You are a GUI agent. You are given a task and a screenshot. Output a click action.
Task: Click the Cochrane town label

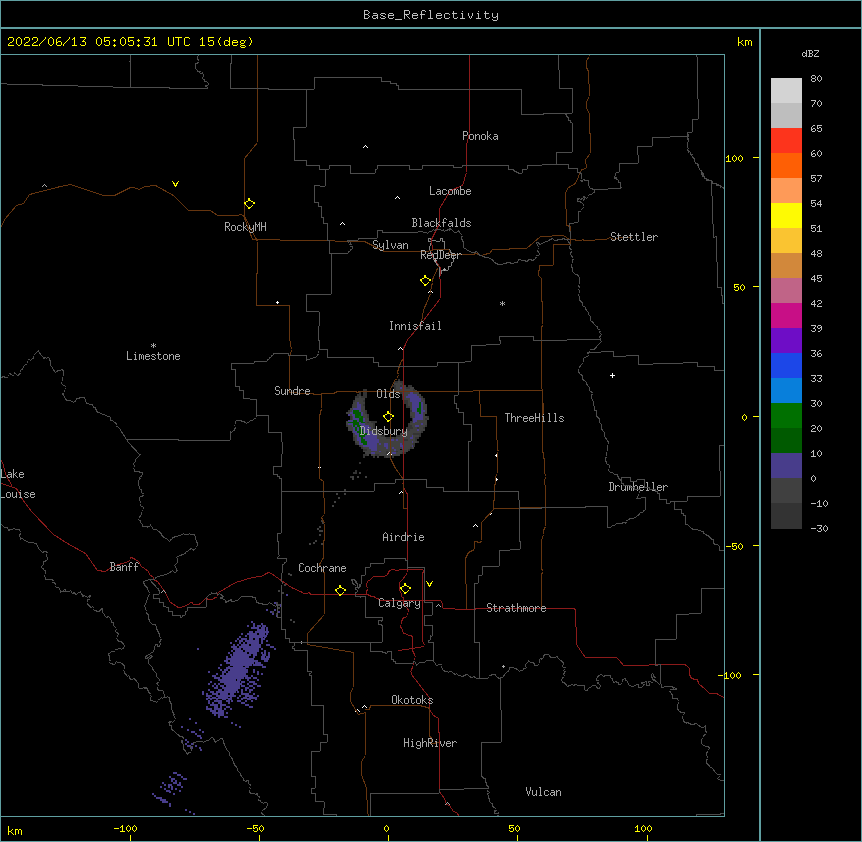[322, 568]
